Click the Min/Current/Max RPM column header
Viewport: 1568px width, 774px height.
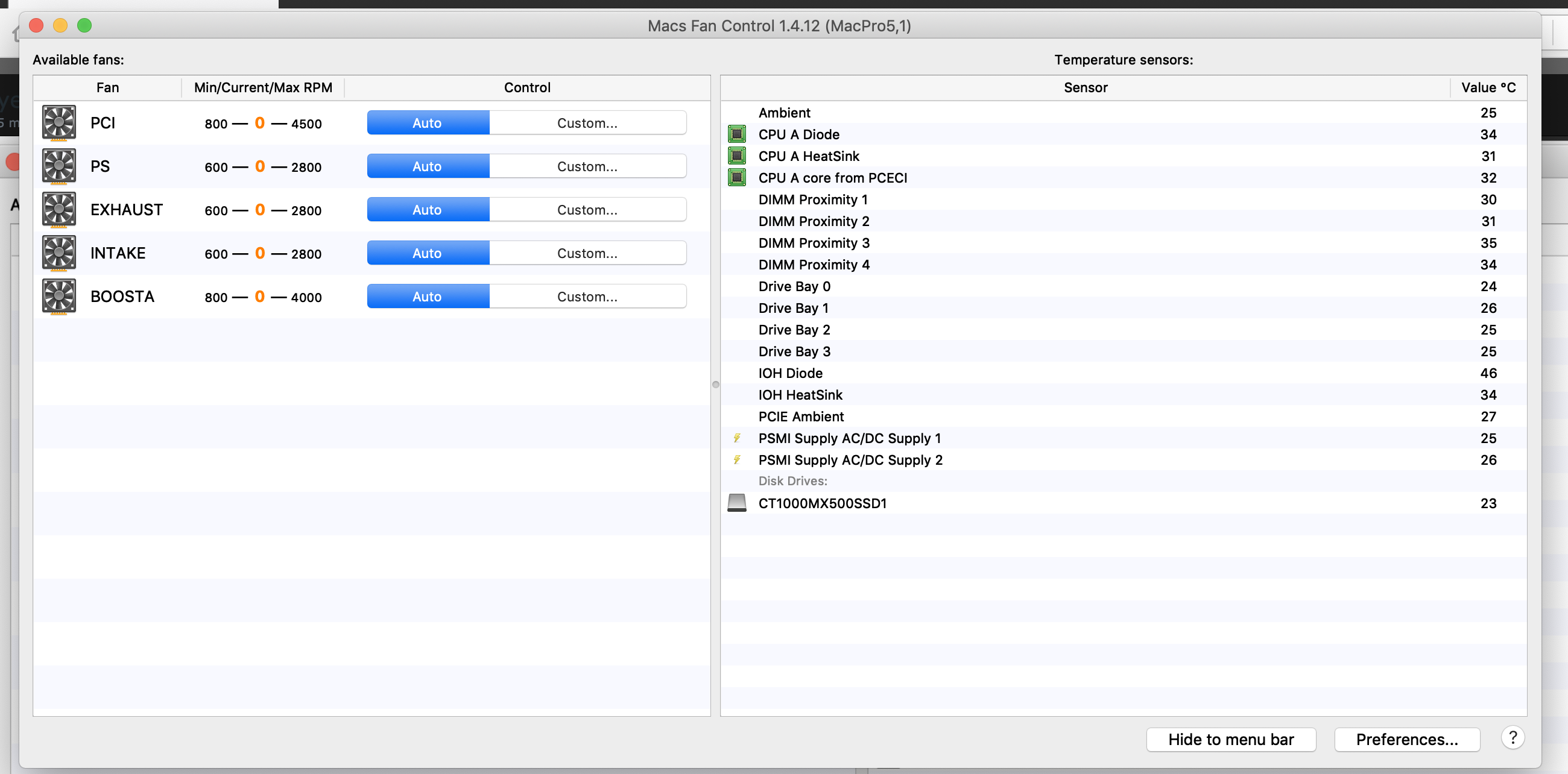[x=263, y=87]
